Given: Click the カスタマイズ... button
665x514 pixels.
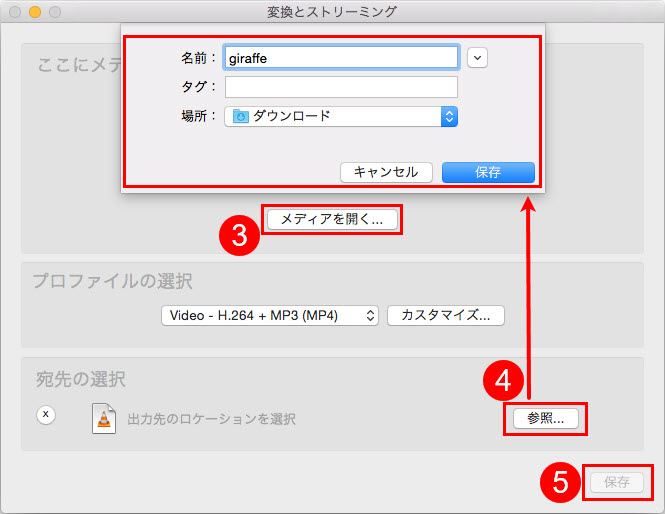Looking at the screenshot, I should 446,316.
